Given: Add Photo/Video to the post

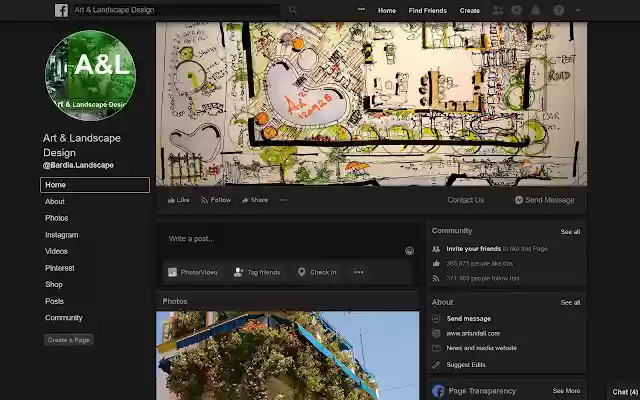Looking at the screenshot, I should [x=193, y=272].
